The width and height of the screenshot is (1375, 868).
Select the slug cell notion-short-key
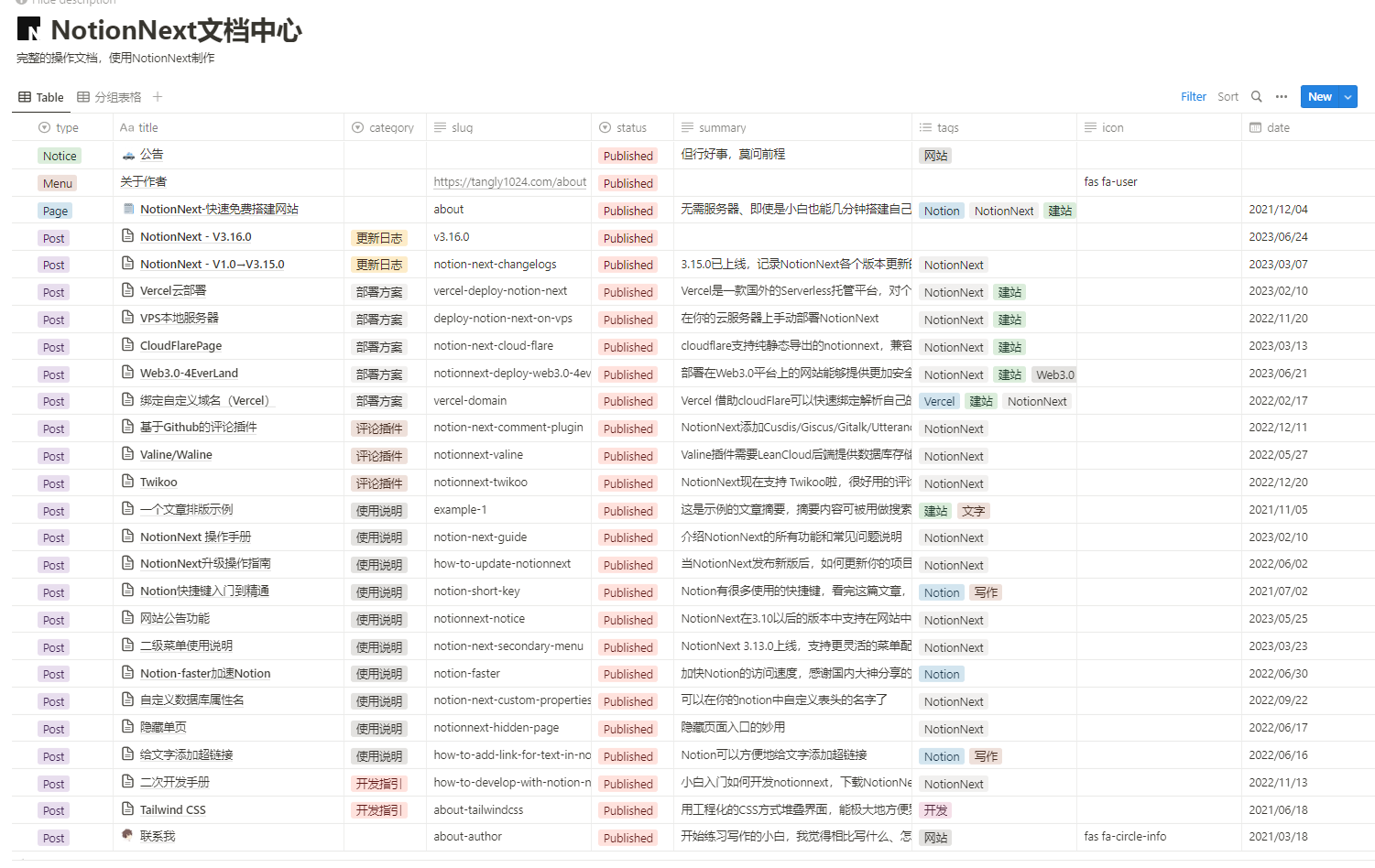pos(508,591)
